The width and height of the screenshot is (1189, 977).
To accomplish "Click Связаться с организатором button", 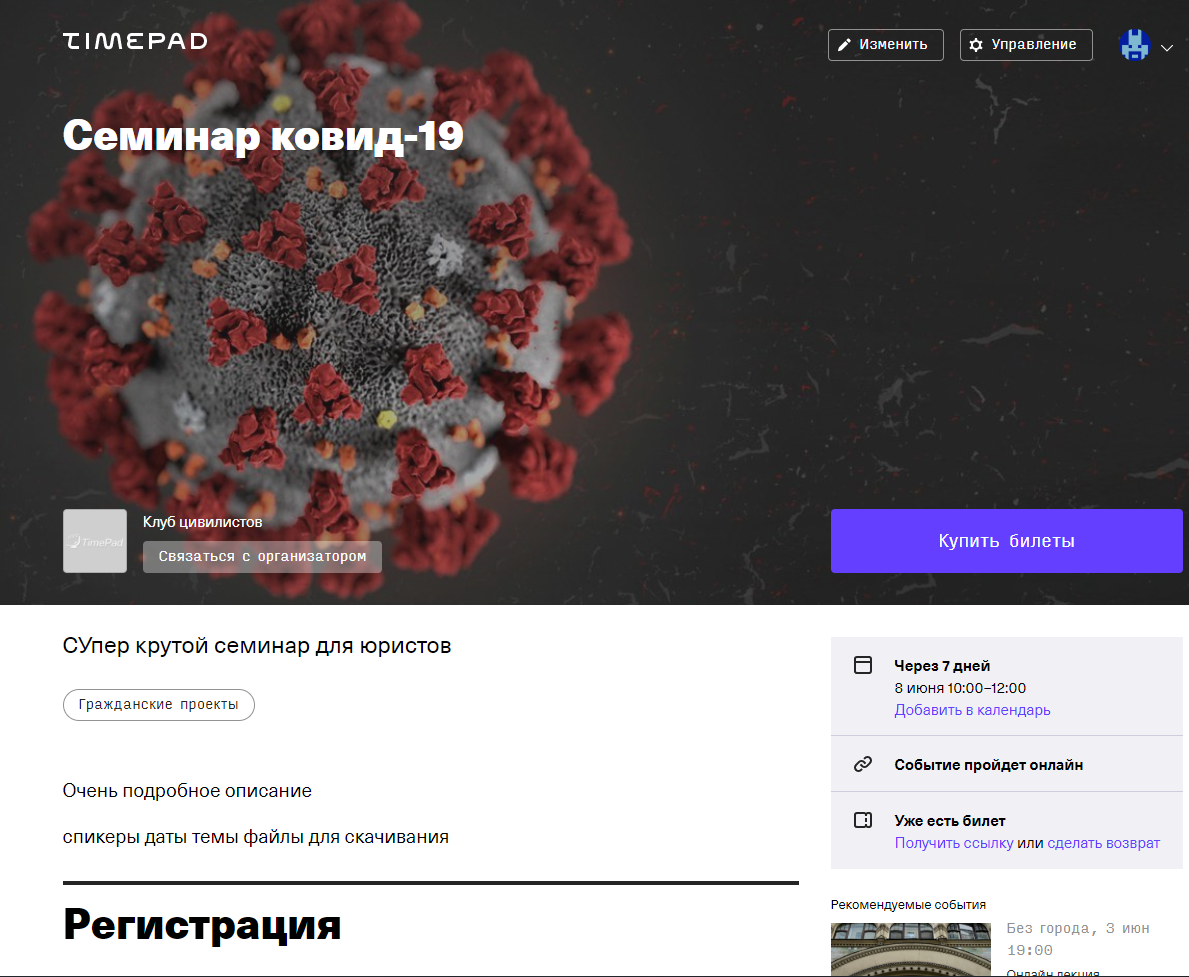I will [x=262, y=557].
